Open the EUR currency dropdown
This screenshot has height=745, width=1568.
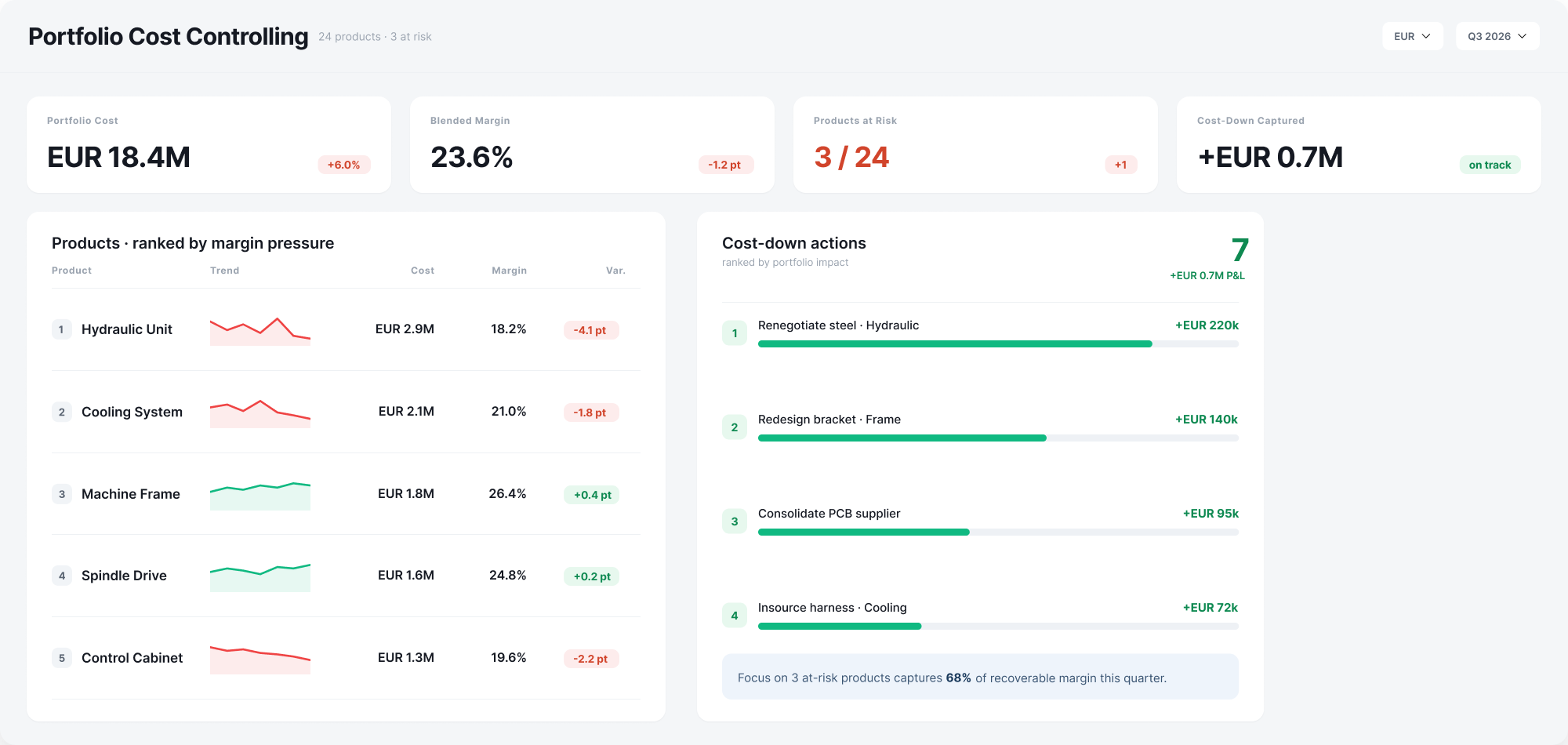tap(1412, 36)
